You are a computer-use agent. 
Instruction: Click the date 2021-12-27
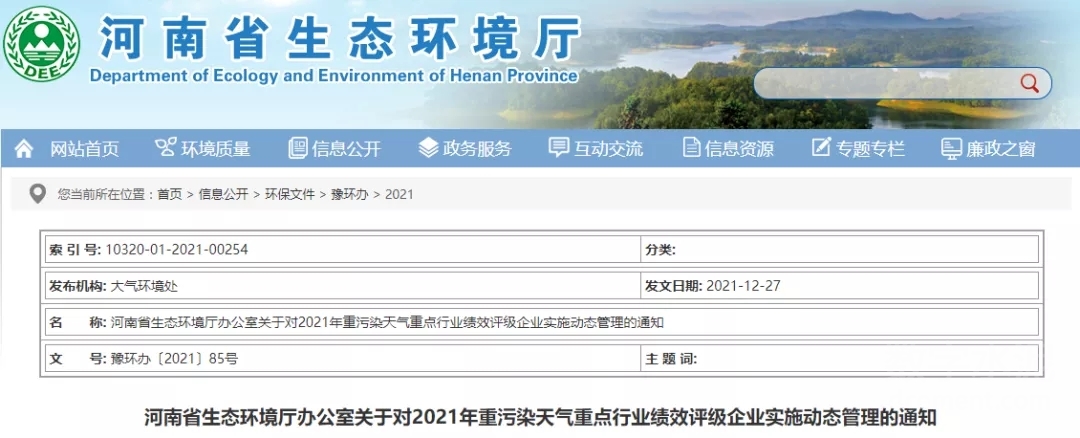(x=743, y=286)
